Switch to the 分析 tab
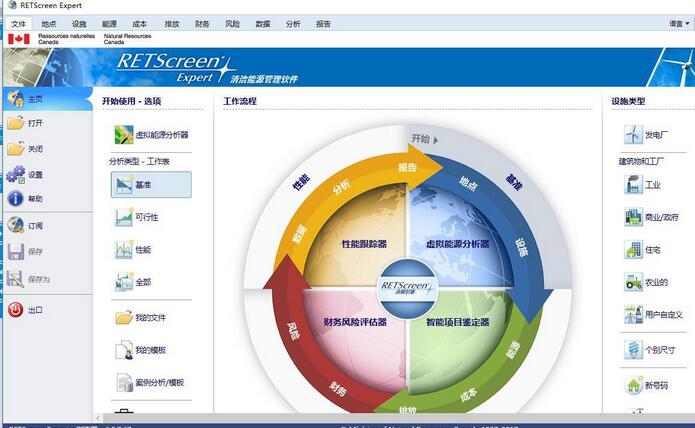 tap(293, 24)
